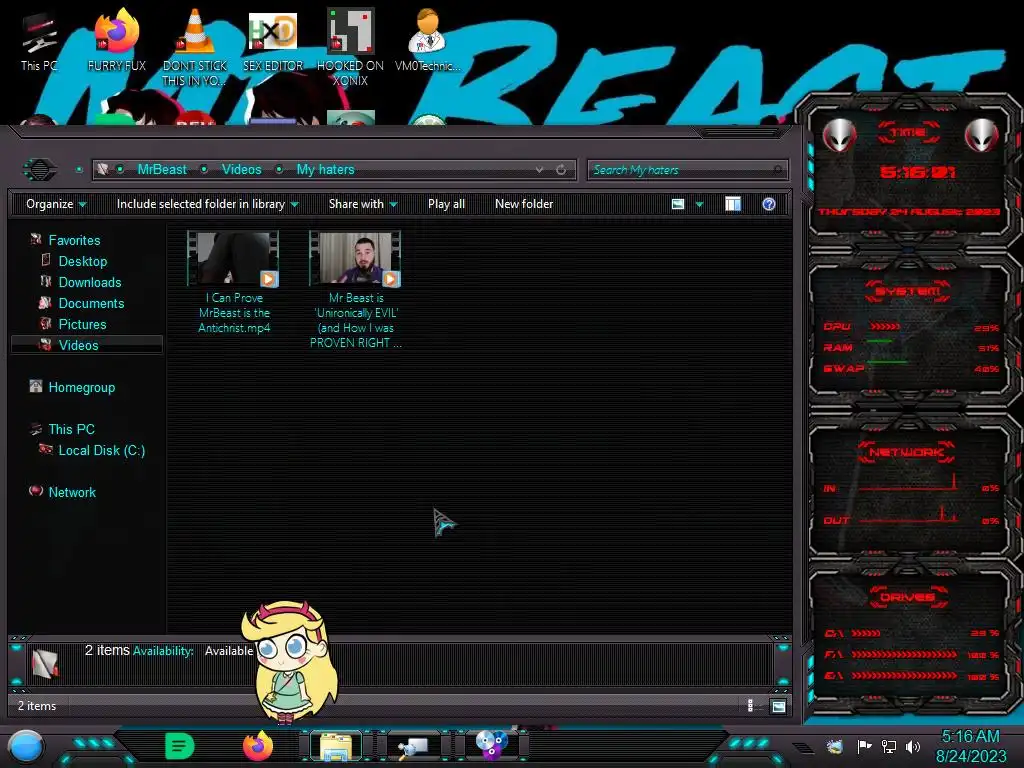The image size is (1024, 768).
Task: Click the Availability label in details pane
Action: pyautogui.click(x=163, y=651)
